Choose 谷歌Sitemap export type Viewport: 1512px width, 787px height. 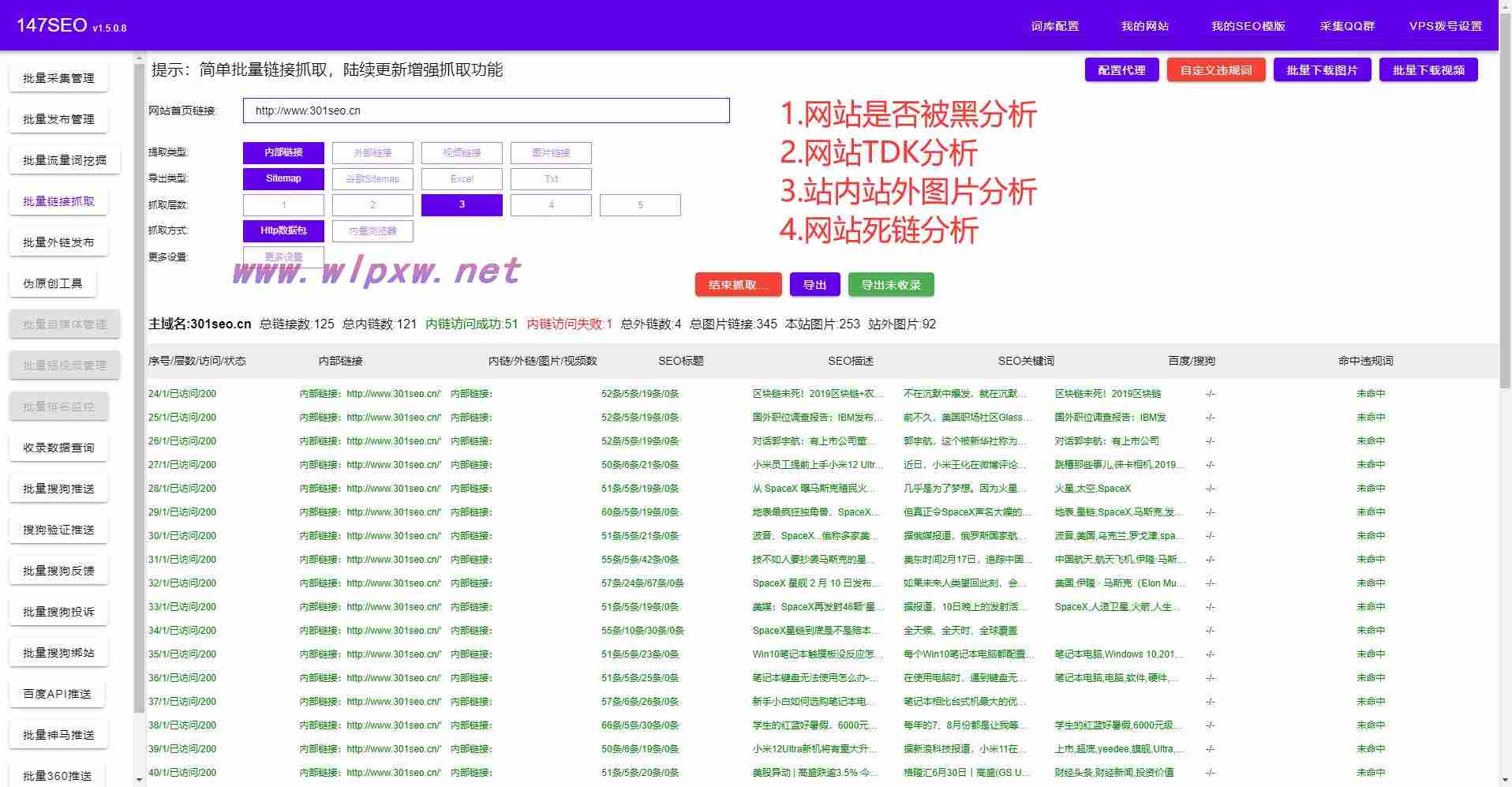coord(372,178)
